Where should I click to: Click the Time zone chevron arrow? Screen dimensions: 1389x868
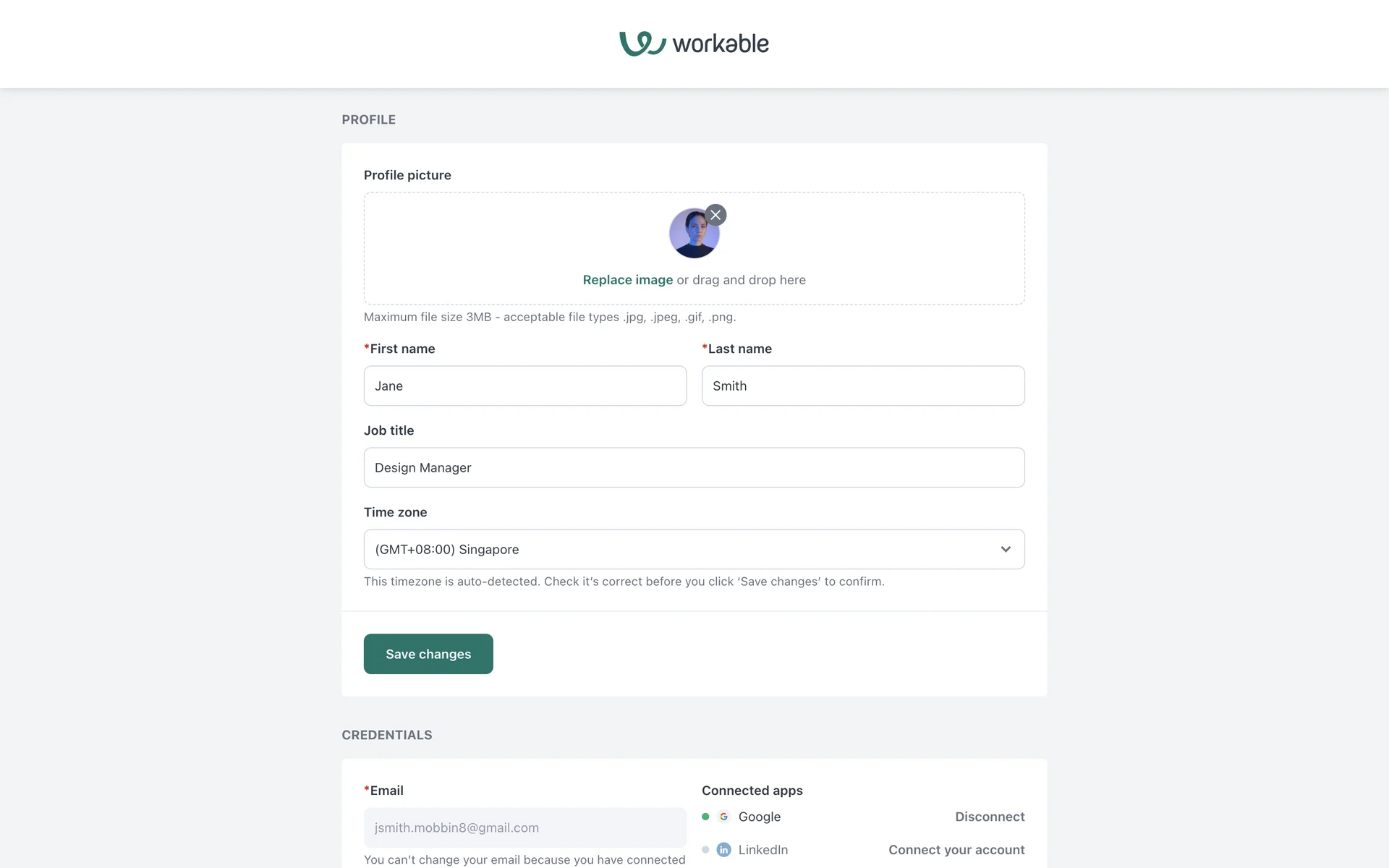(1005, 549)
